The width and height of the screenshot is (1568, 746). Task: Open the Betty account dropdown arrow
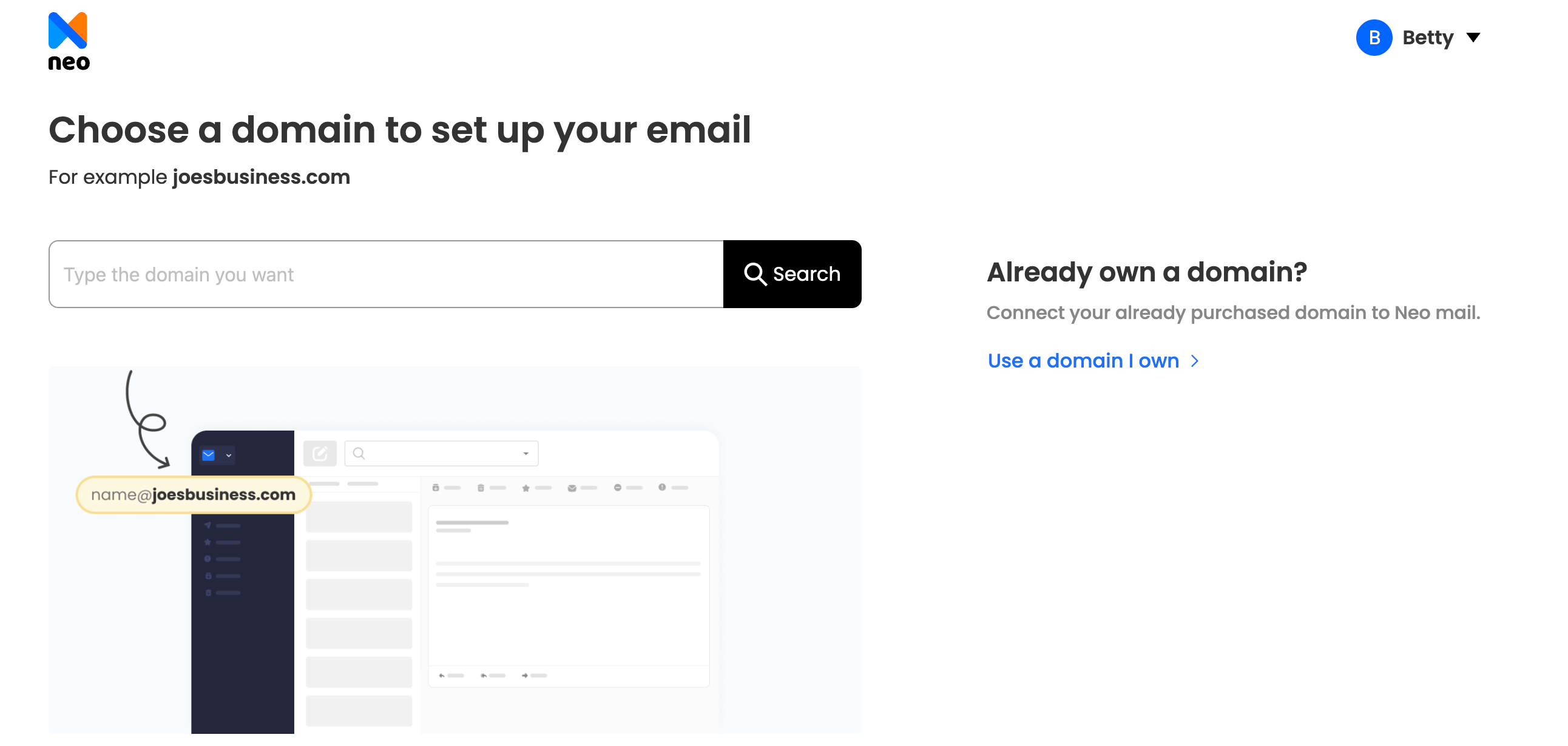click(1473, 38)
